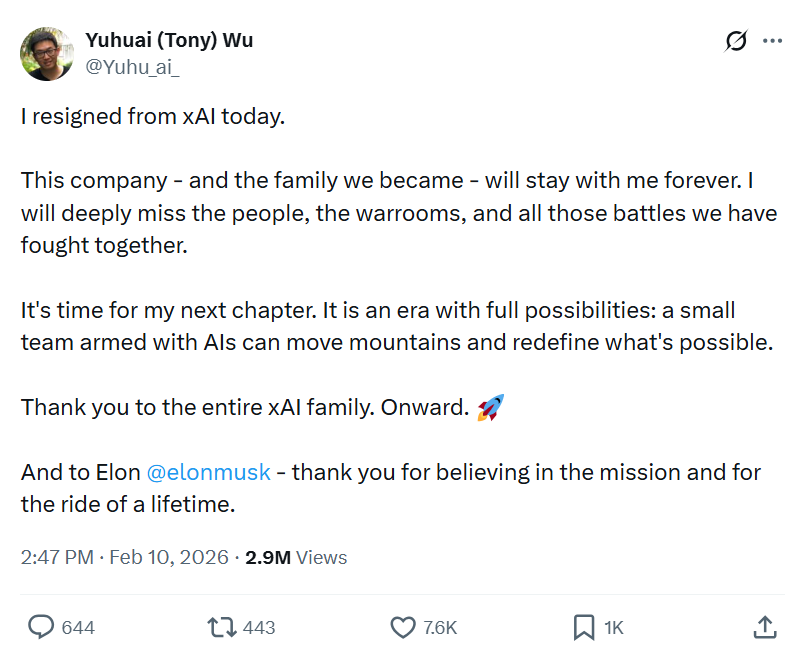Click the 443 reposts count
The height and width of the screenshot is (657, 801).
click(259, 628)
